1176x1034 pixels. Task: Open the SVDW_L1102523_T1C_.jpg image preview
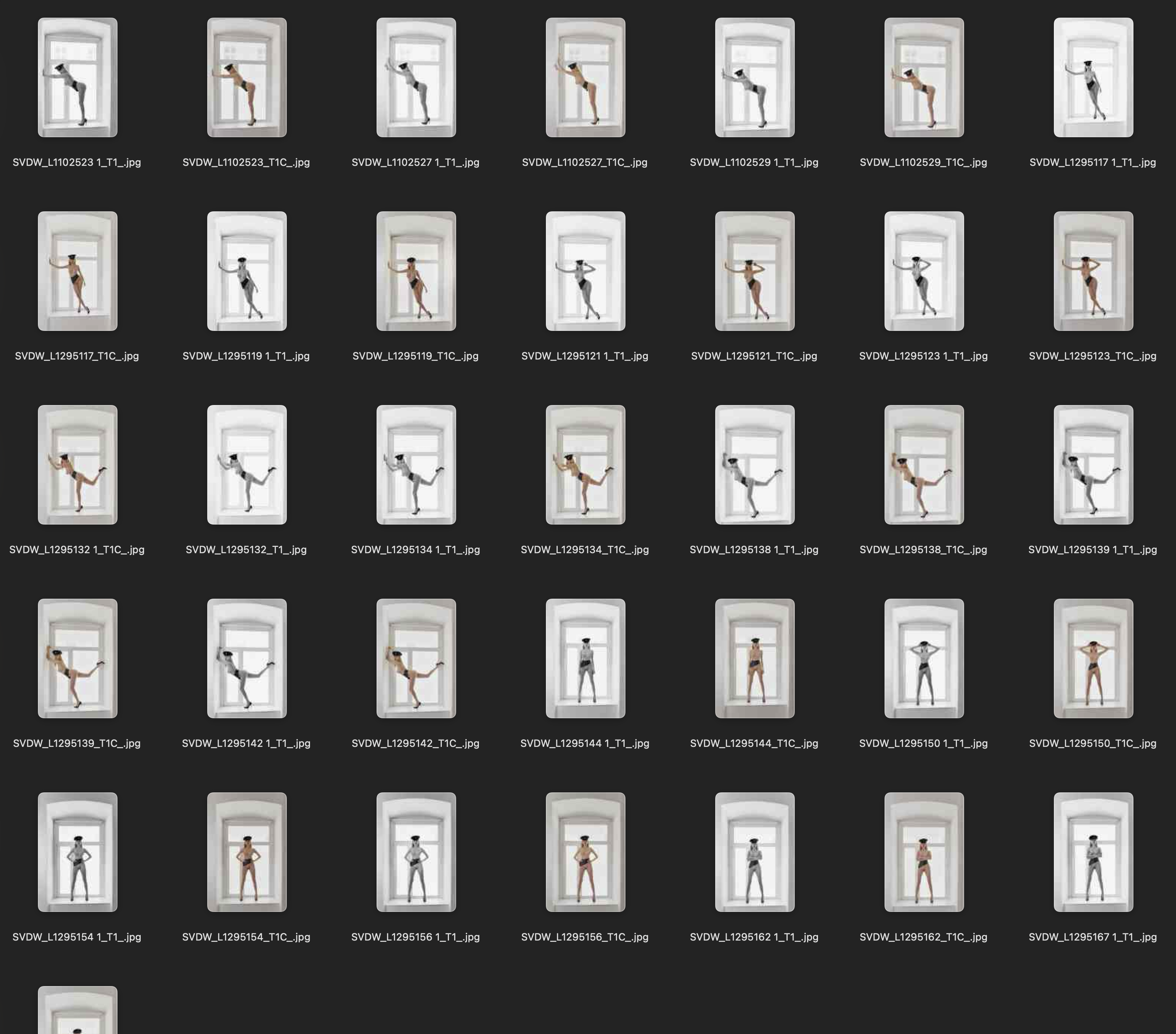point(247,77)
